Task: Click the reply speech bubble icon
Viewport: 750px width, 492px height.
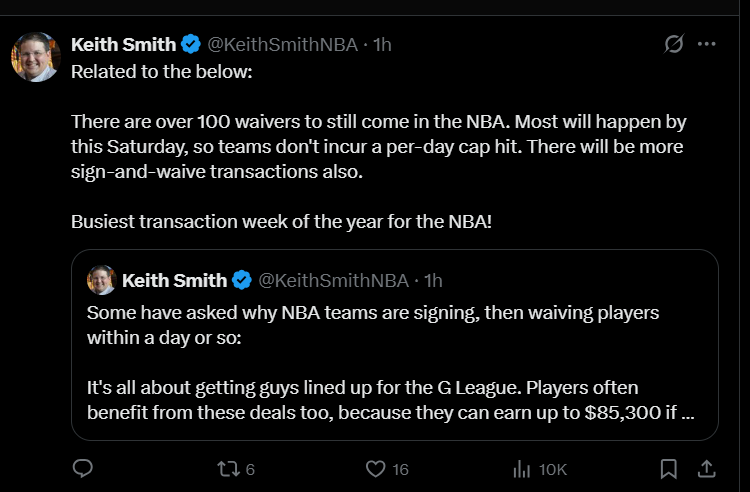Action: (x=84, y=468)
